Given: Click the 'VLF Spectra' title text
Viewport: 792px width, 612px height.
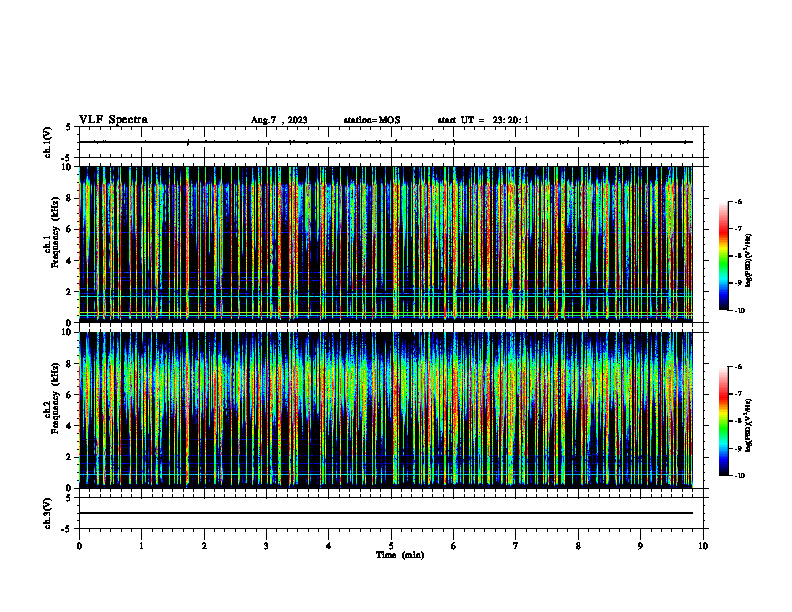Looking at the screenshot, I should click(x=113, y=120).
